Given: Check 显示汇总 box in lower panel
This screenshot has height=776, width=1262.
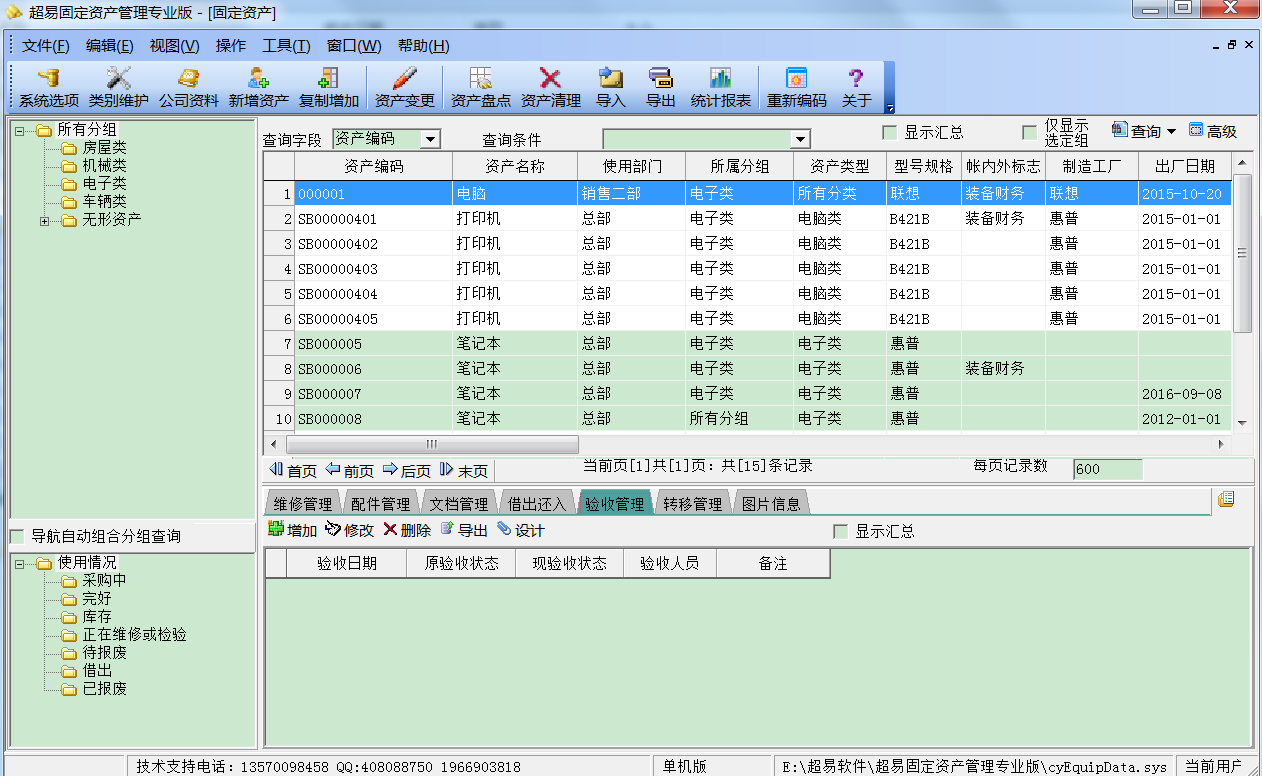Looking at the screenshot, I should pos(841,532).
